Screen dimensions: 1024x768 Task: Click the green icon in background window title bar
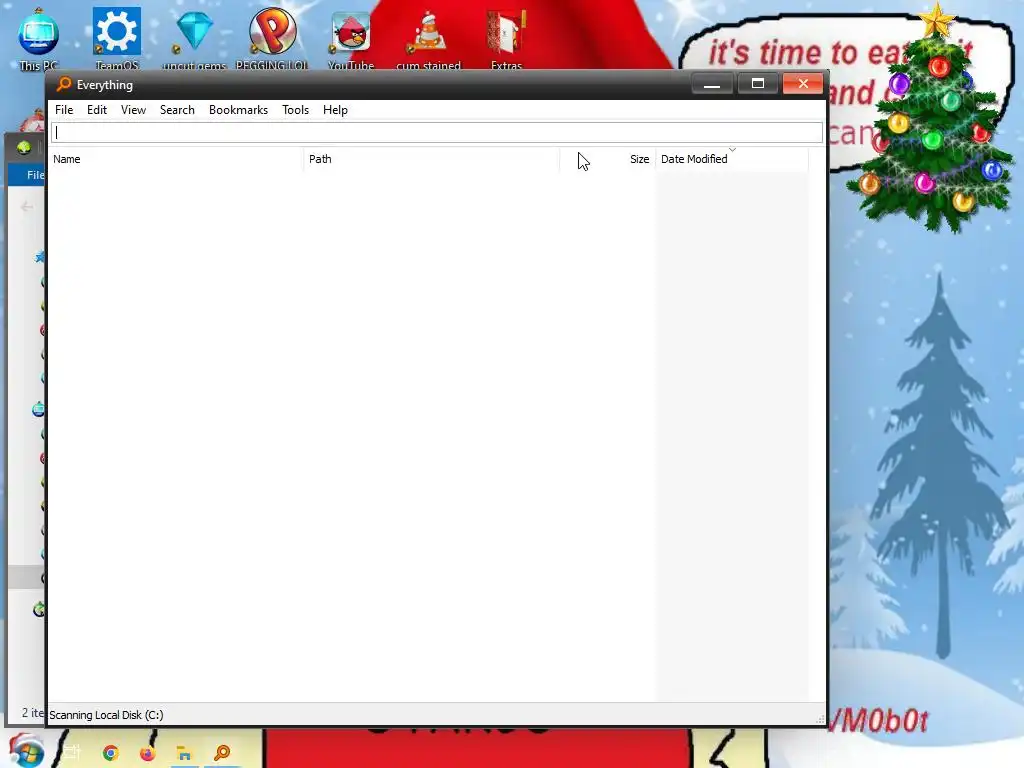24,148
